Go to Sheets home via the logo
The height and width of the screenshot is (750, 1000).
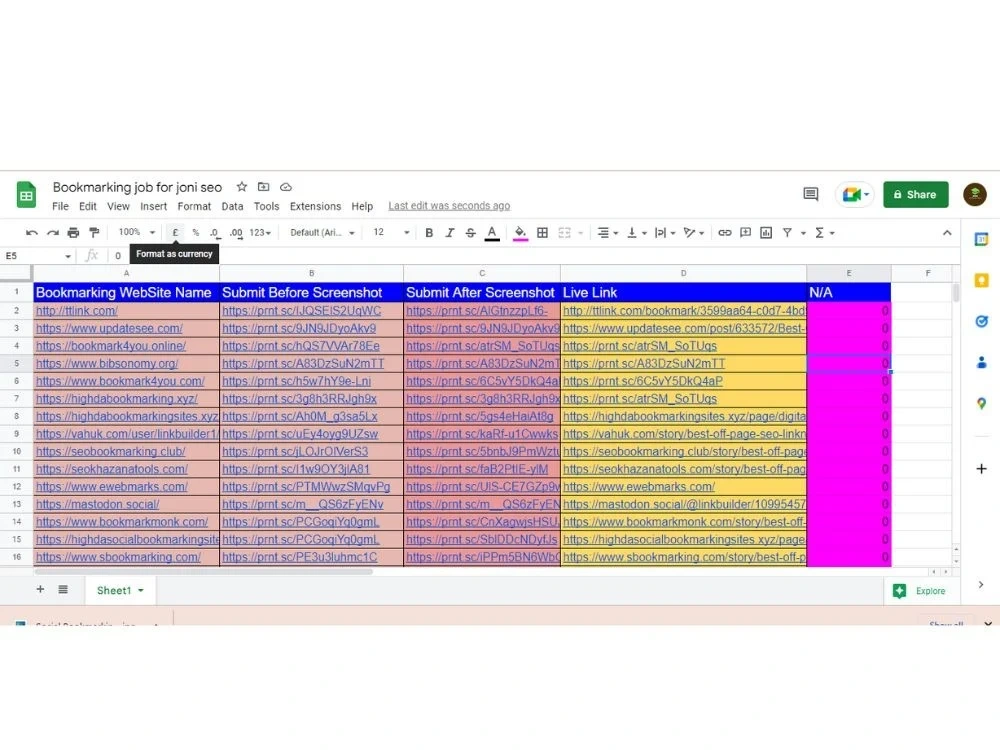click(26, 195)
